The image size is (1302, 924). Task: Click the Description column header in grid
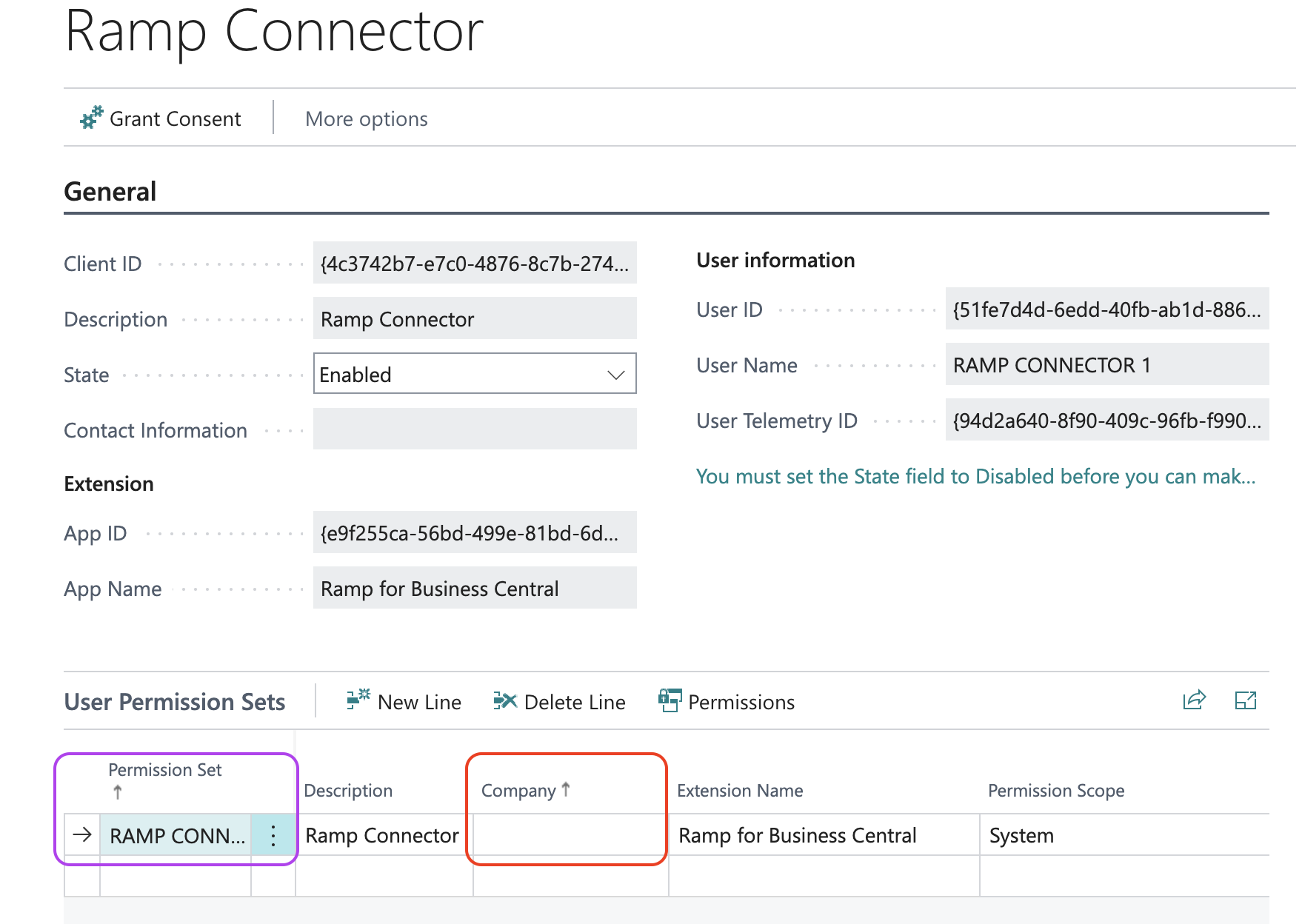pyautogui.click(x=348, y=790)
